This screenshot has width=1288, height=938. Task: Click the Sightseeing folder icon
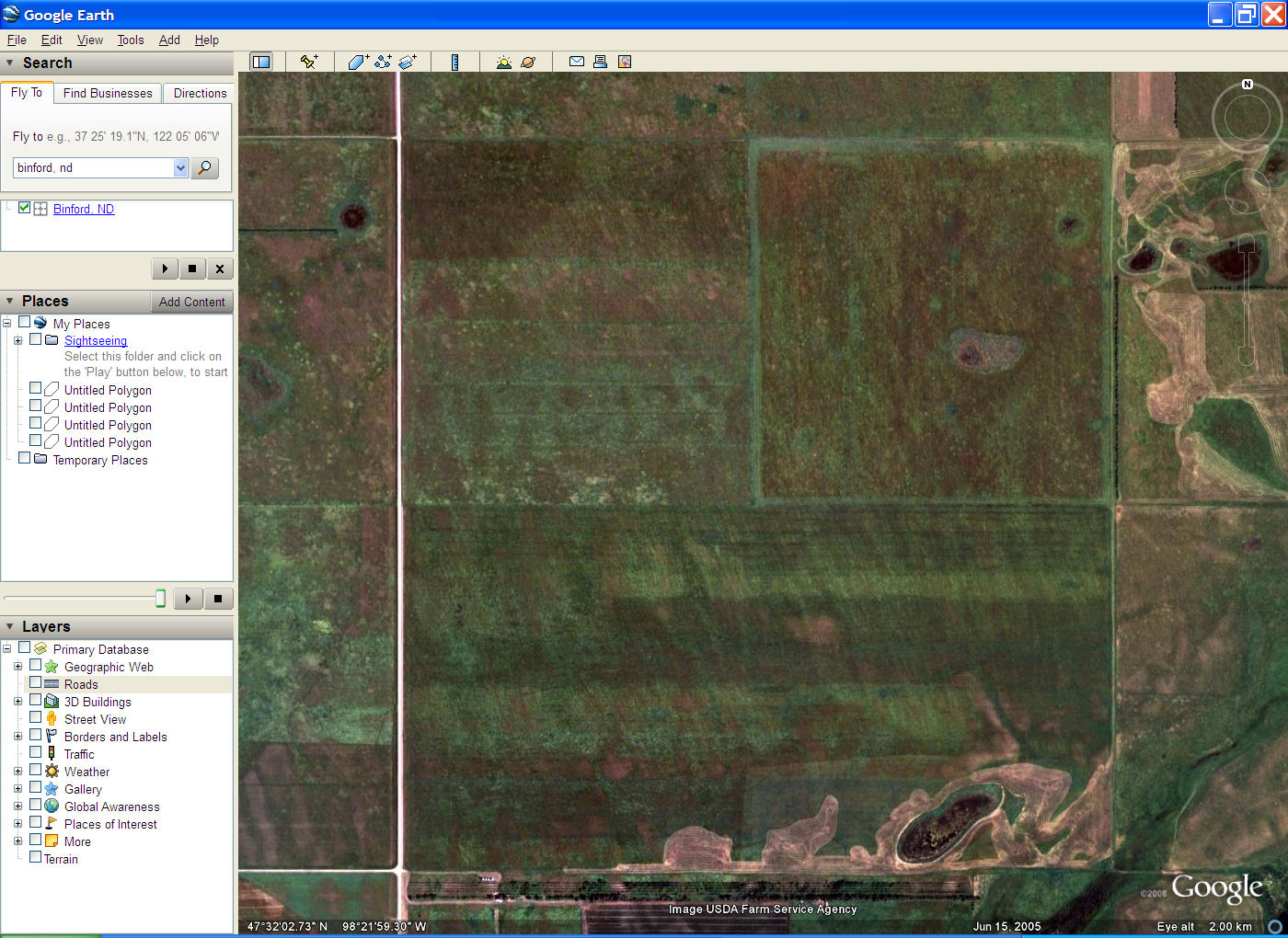(x=52, y=340)
